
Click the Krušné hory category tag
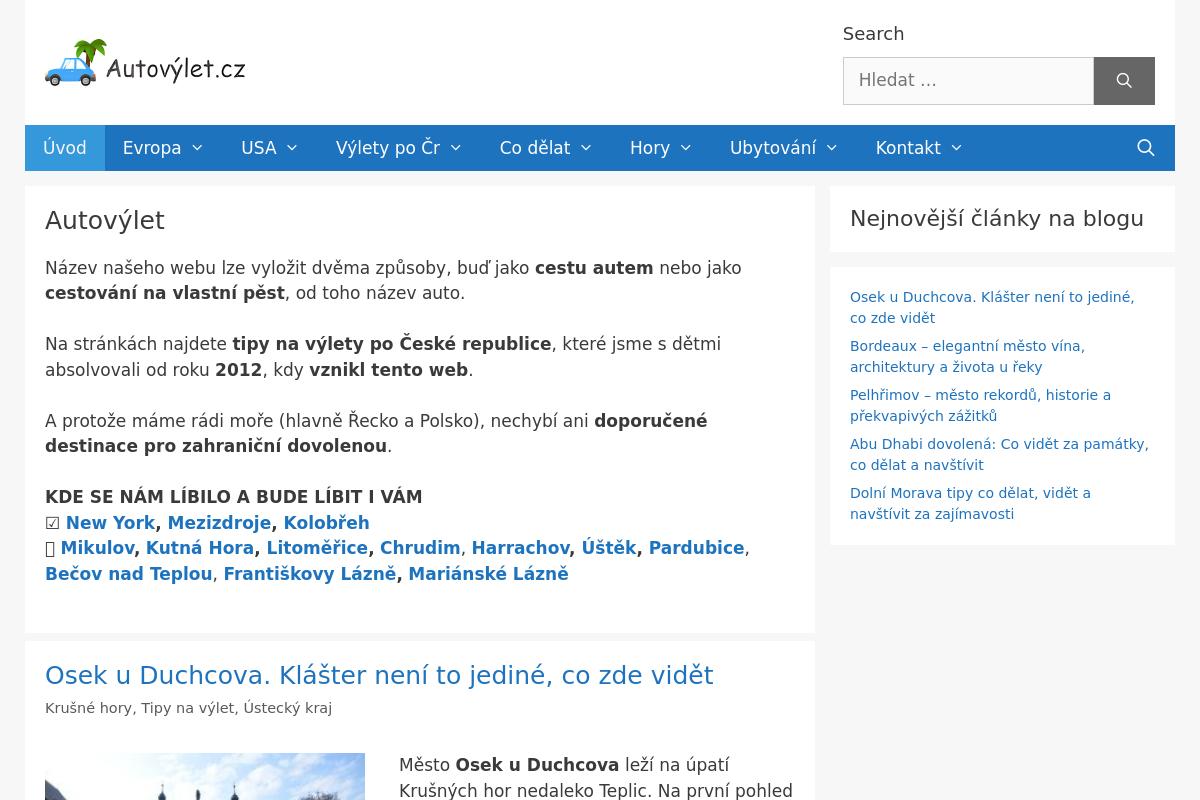point(88,708)
